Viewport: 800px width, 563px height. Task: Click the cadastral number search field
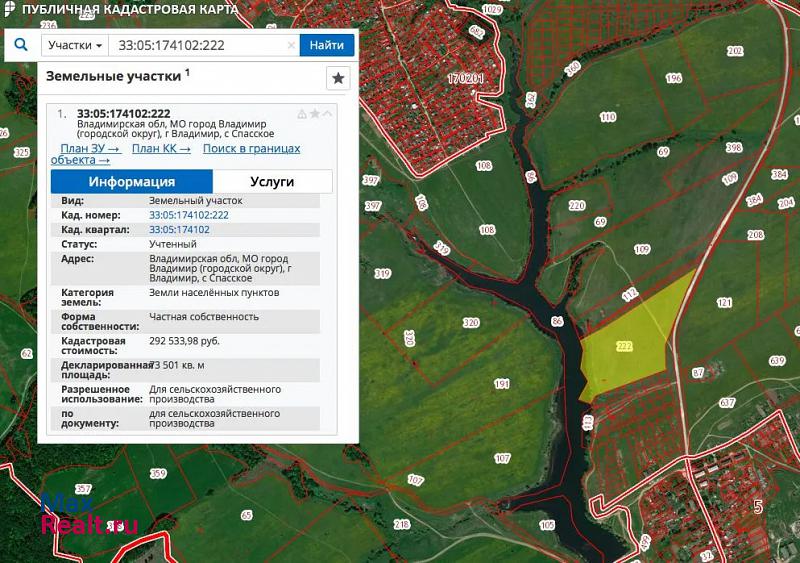[x=200, y=45]
